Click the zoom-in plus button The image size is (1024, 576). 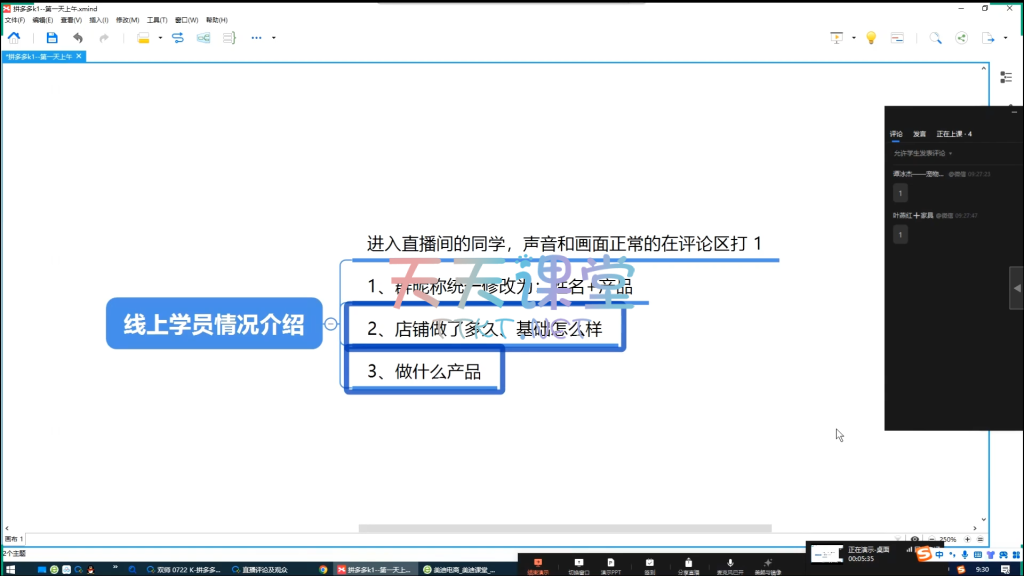(x=967, y=539)
